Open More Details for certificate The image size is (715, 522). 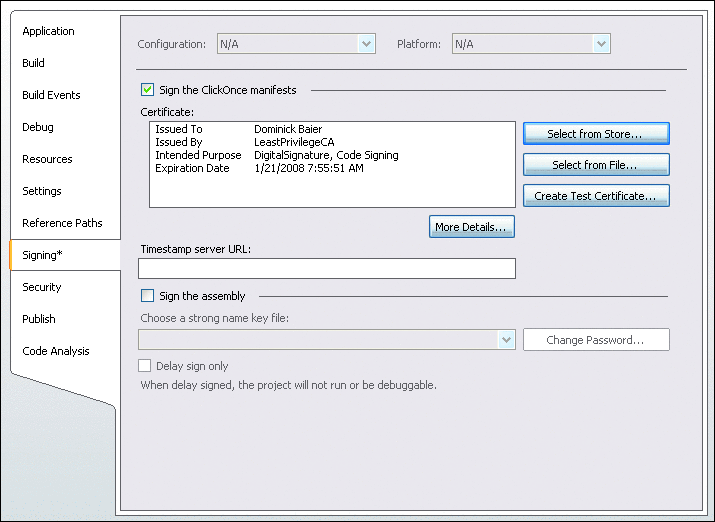[x=472, y=227]
